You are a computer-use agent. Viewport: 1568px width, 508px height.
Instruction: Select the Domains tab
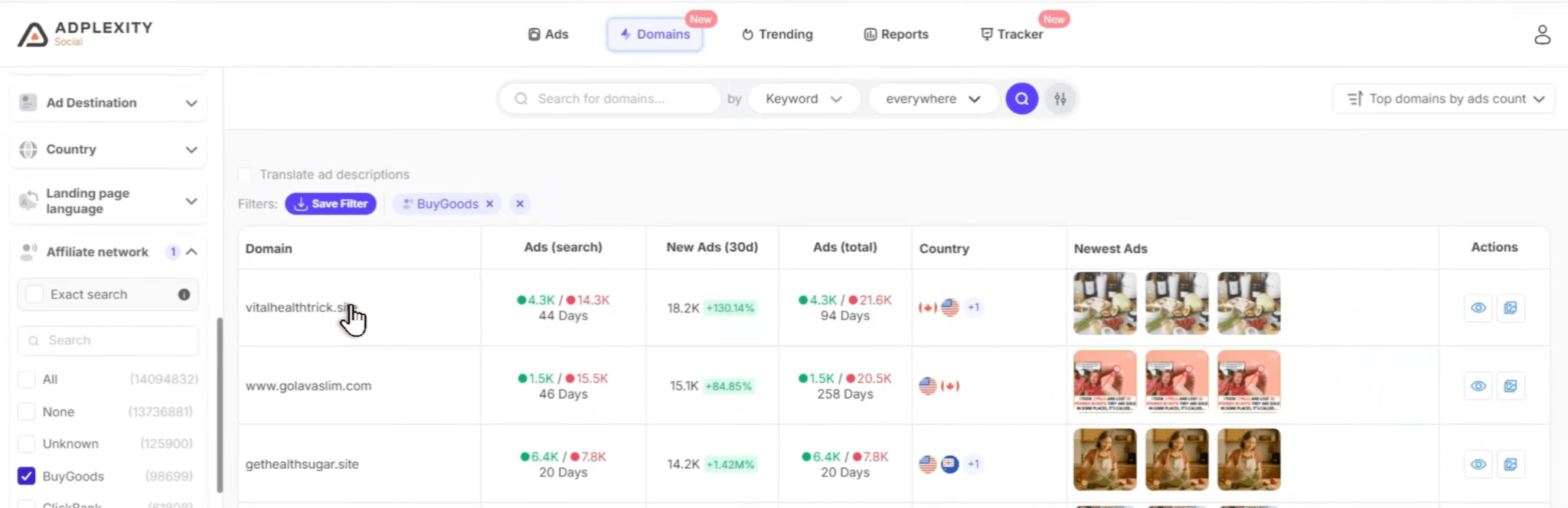(655, 34)
